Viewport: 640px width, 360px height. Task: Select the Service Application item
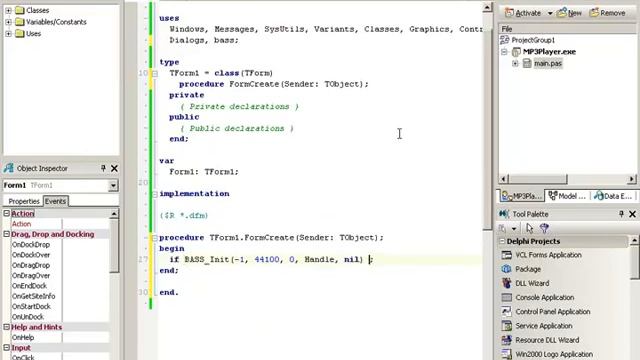[x=544, y=326]
